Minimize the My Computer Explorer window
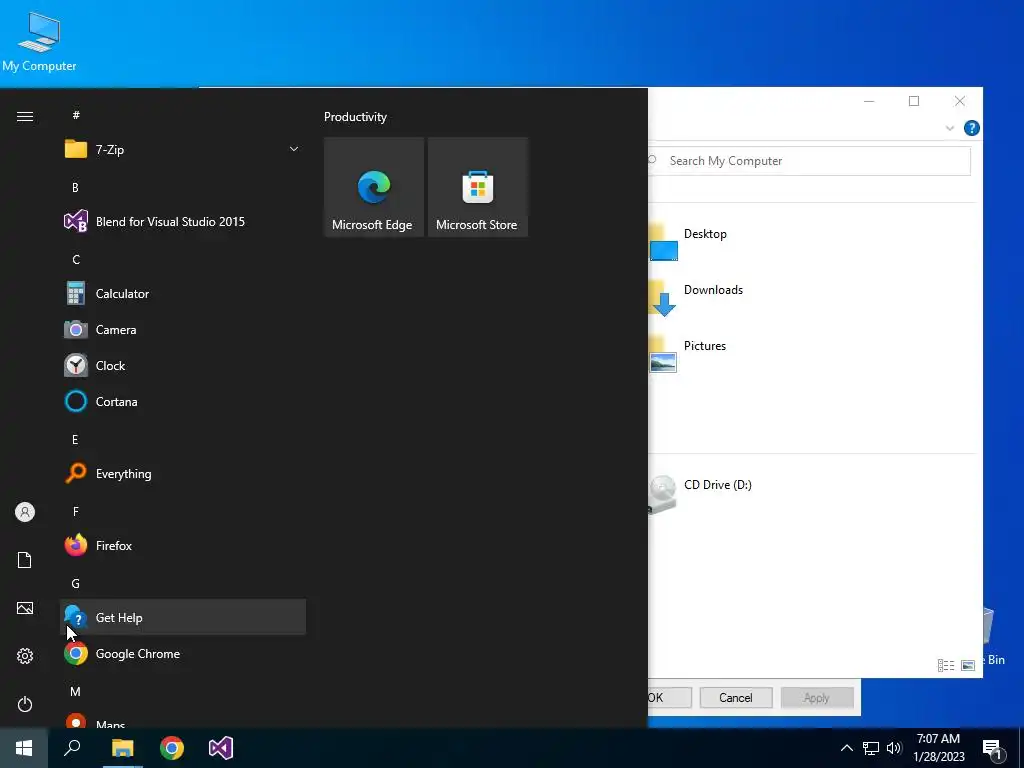1024x768 pixels. click(x=869, y=101)
